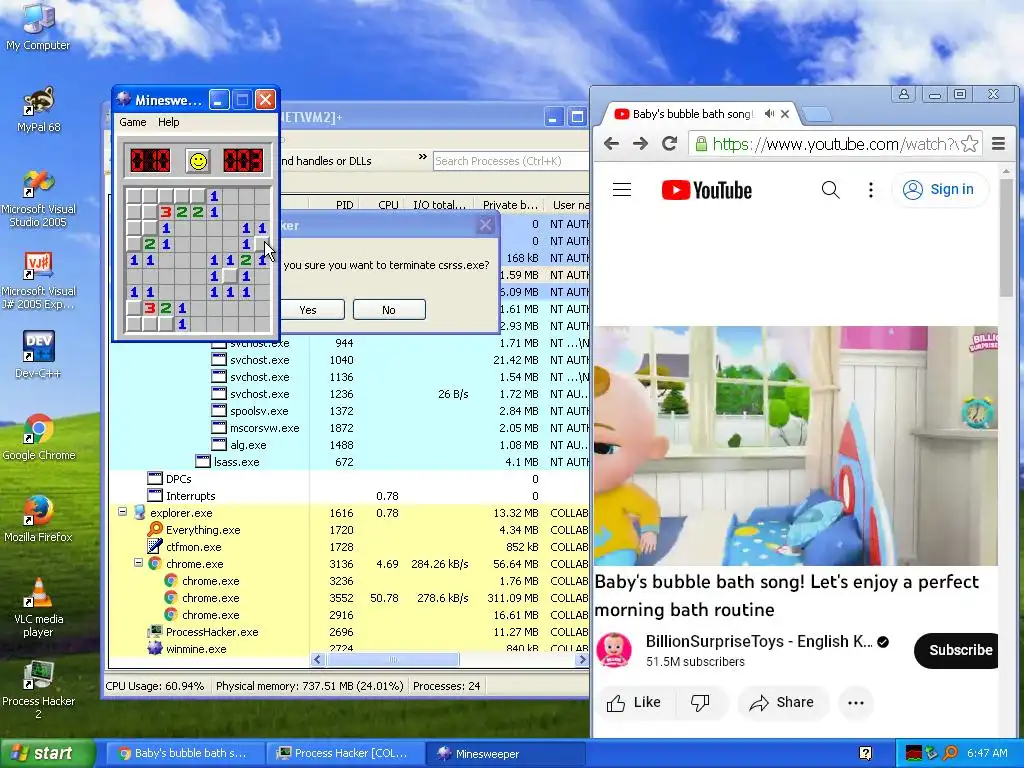This screenshot has height=768, width=1024.
Task: Collapse the chrome.exe process tree
Action: 138,562
